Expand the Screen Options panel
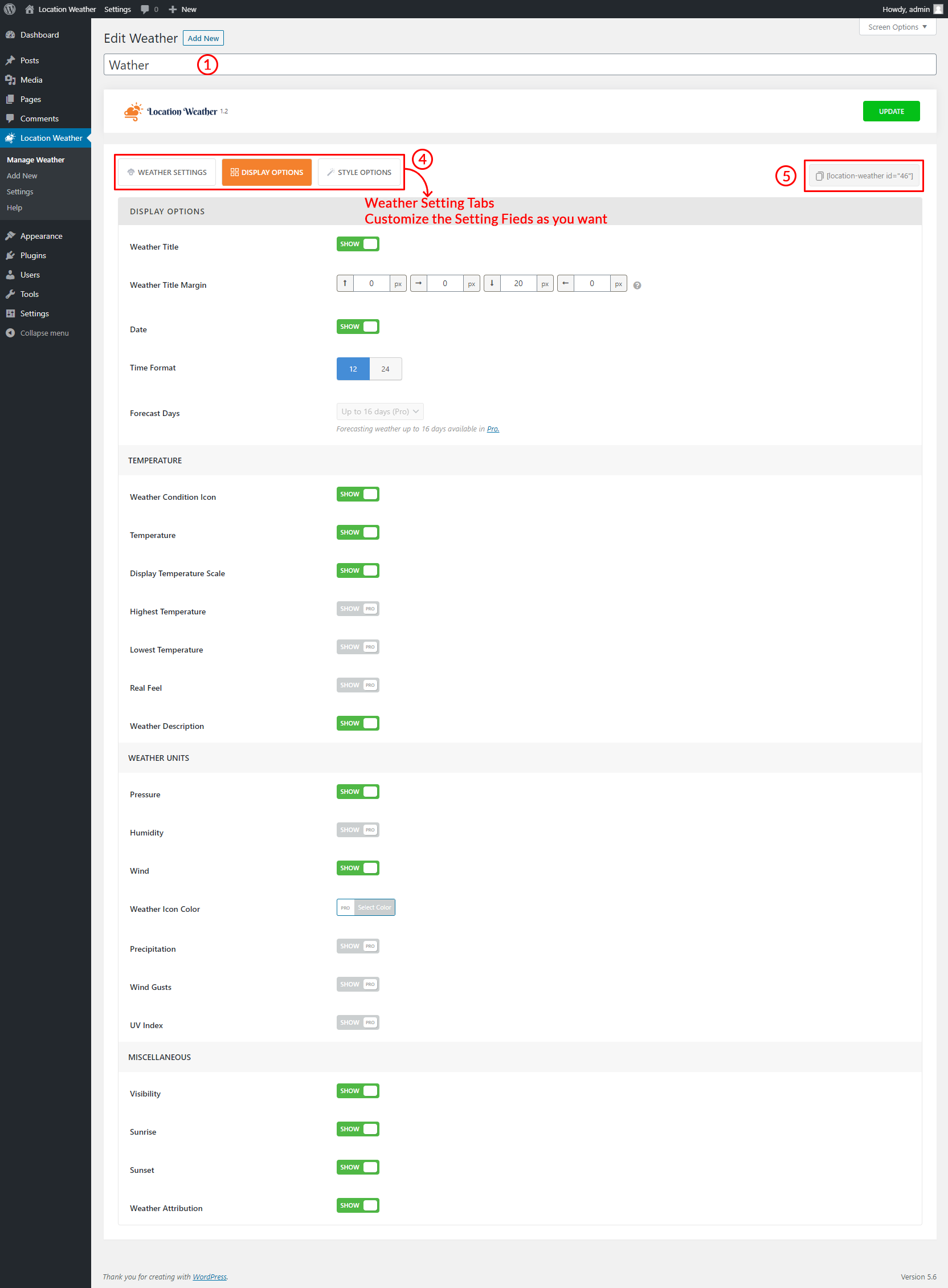 point(896,27)
